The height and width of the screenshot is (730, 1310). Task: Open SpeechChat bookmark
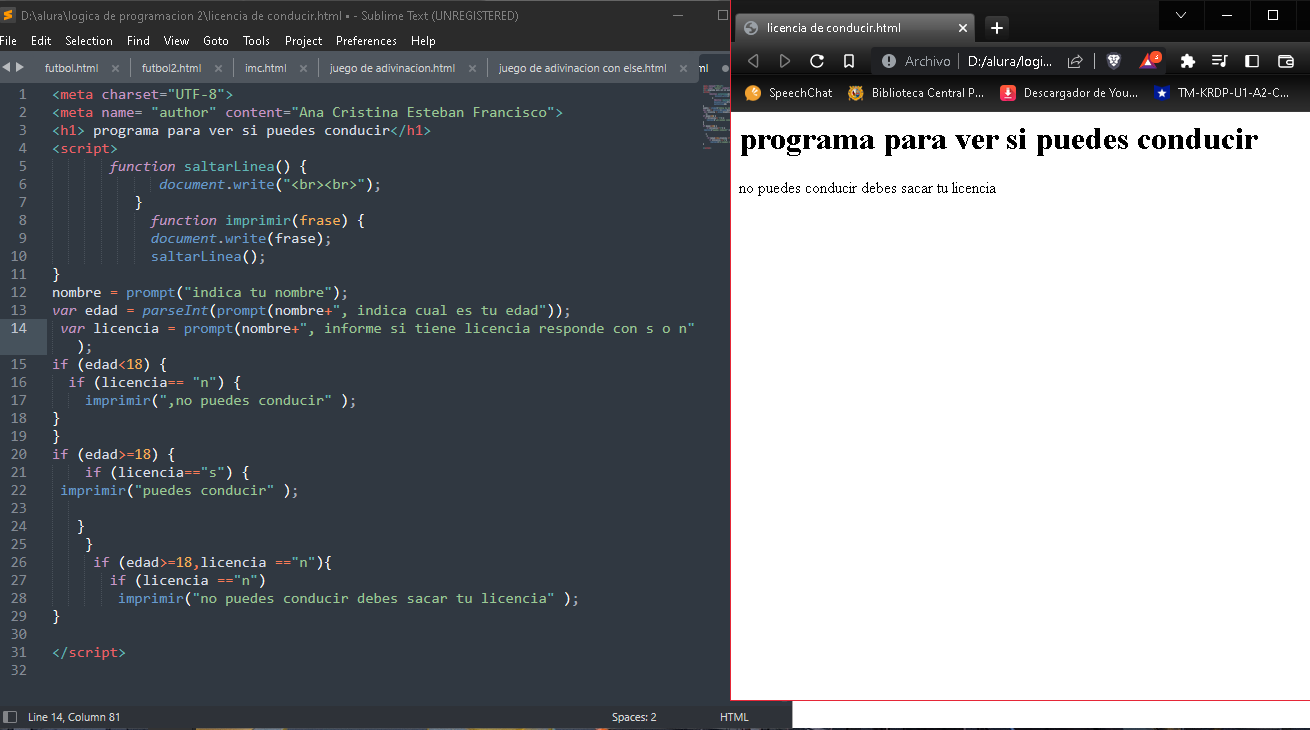click(789, 93)
